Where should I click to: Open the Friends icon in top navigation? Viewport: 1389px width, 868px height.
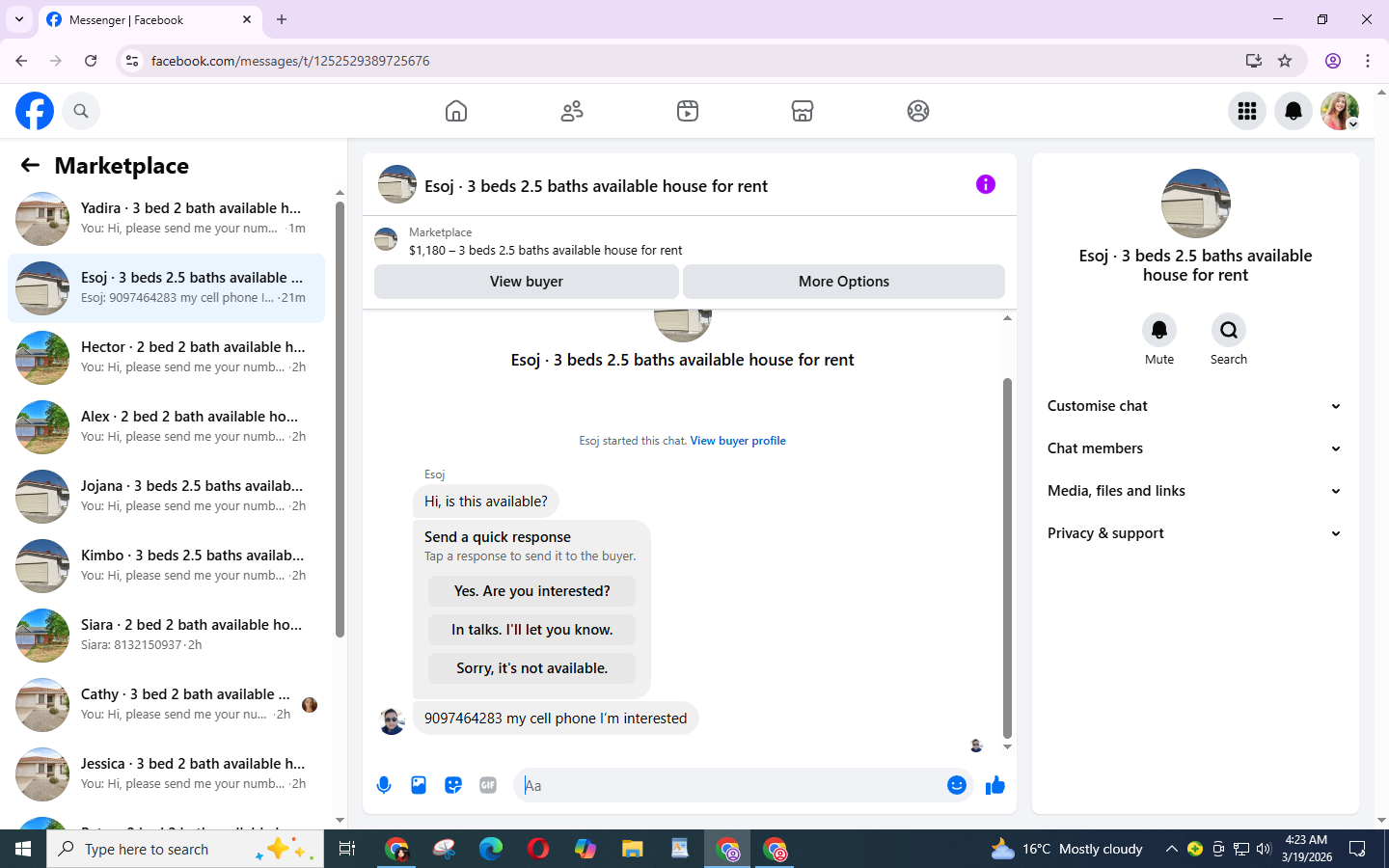click(572, 111)
